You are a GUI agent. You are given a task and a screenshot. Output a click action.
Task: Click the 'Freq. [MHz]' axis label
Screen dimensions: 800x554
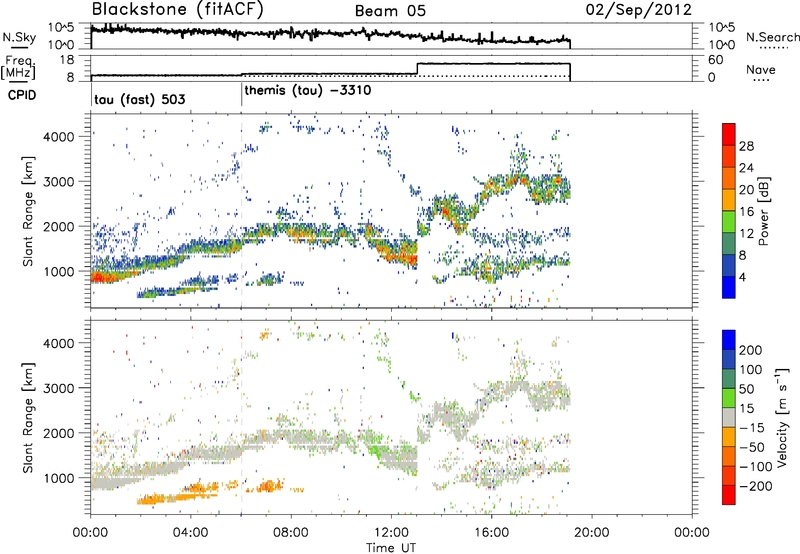18,68
